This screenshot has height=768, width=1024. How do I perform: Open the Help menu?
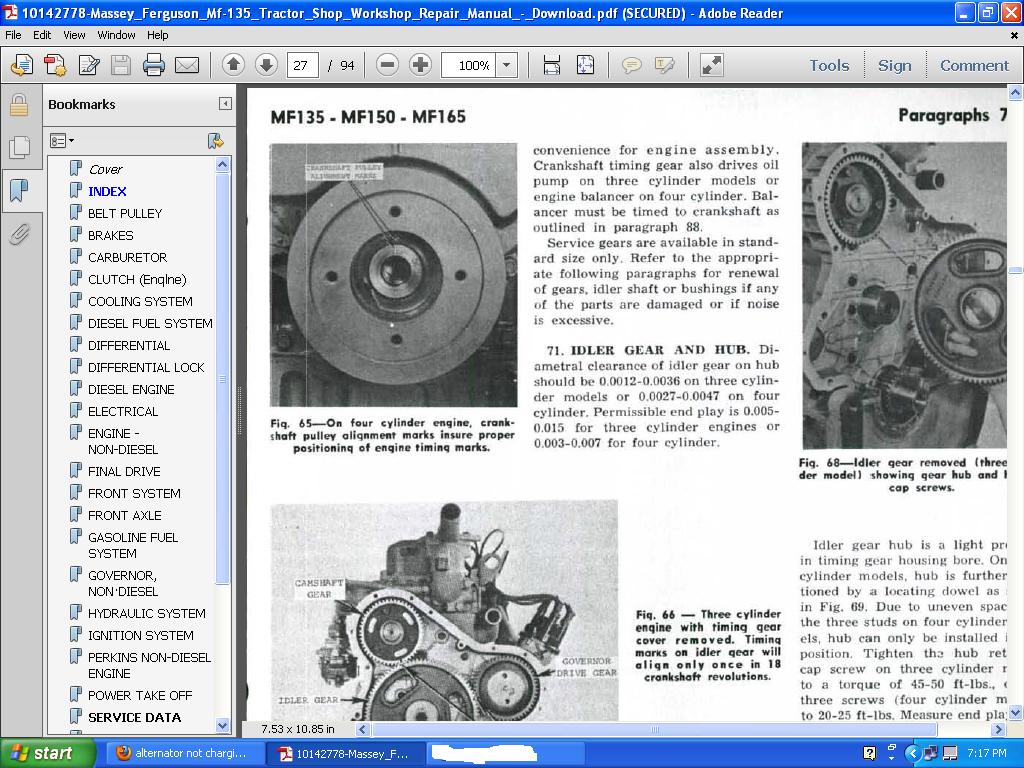157,35
